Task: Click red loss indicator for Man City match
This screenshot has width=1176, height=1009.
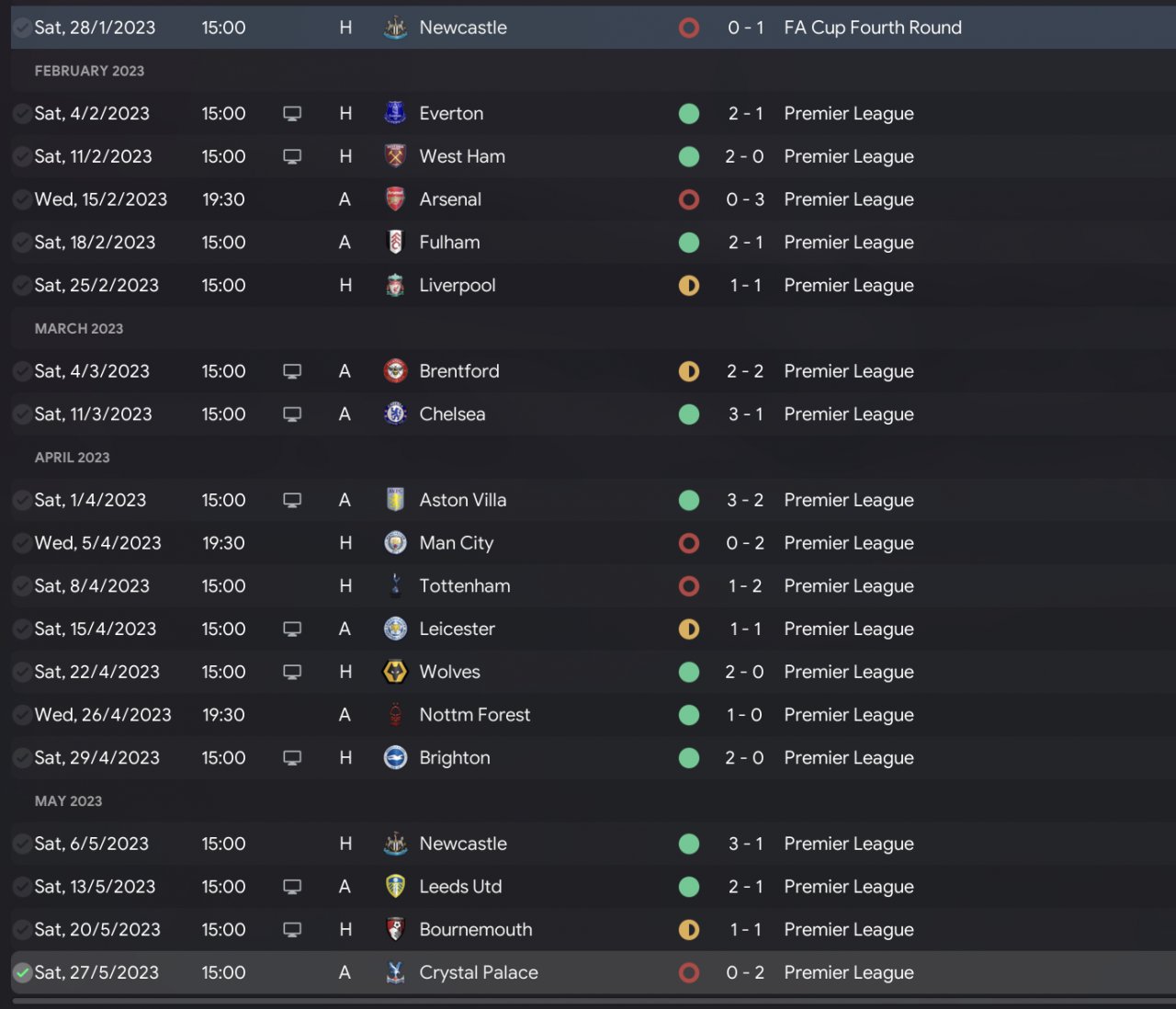Action: pyautogui.click(x=689, y=543)
